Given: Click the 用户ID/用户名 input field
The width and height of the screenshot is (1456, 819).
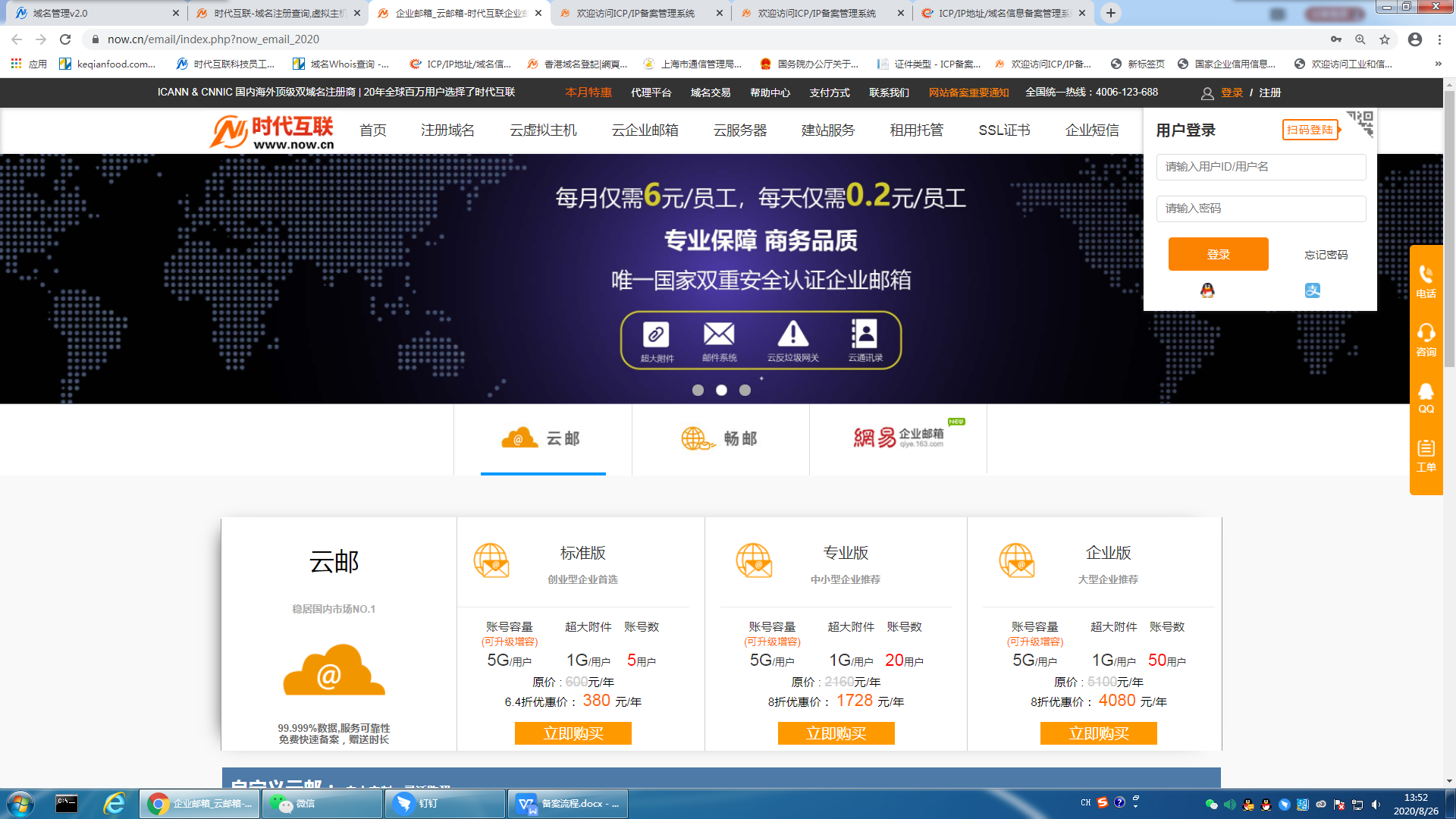Looking at the screenshot, I should [x=1261, y=167].
